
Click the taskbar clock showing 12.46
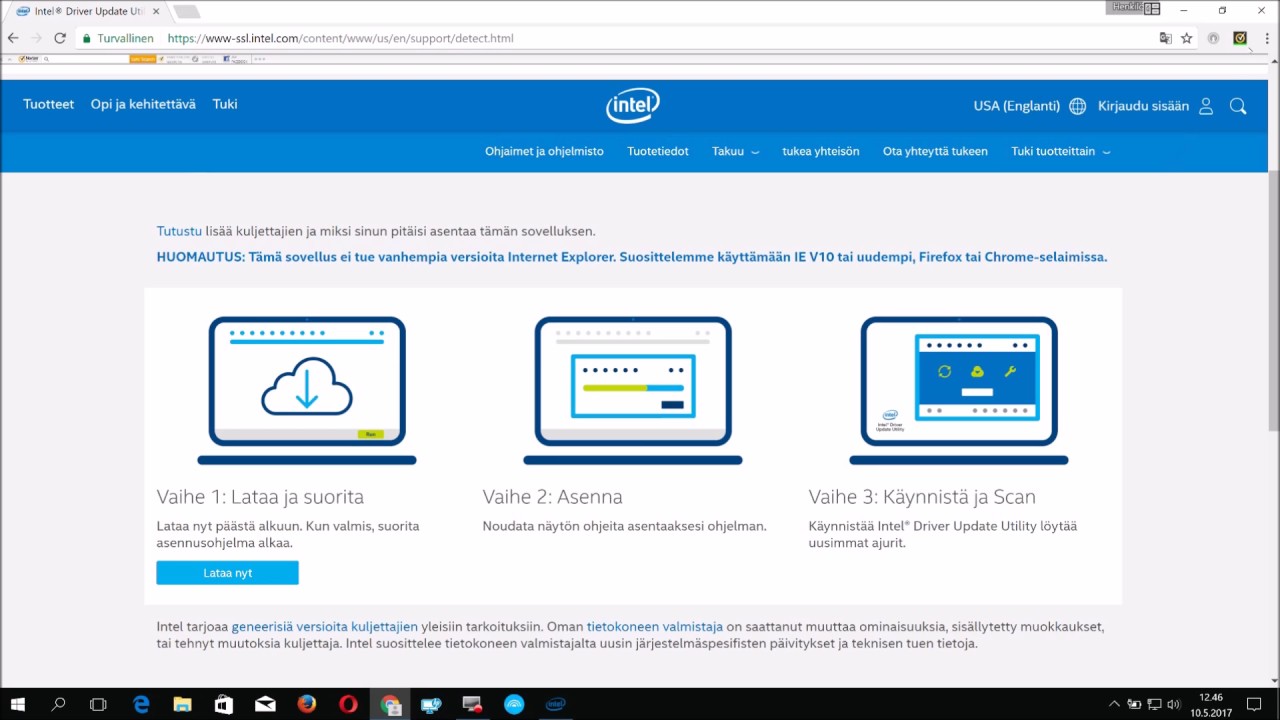point(1210,704)
